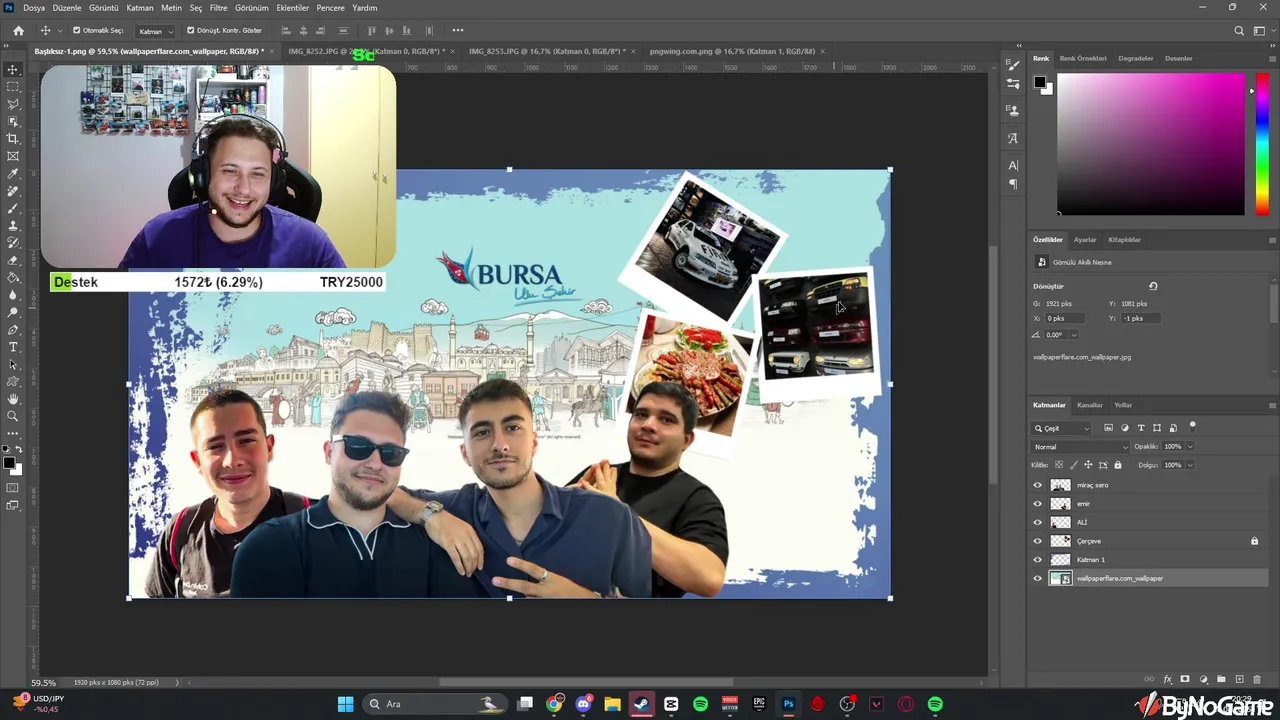Lock all with the padlock icon
The width and height of the screenshot is (1280, 720).
[x=1118, y=465]
